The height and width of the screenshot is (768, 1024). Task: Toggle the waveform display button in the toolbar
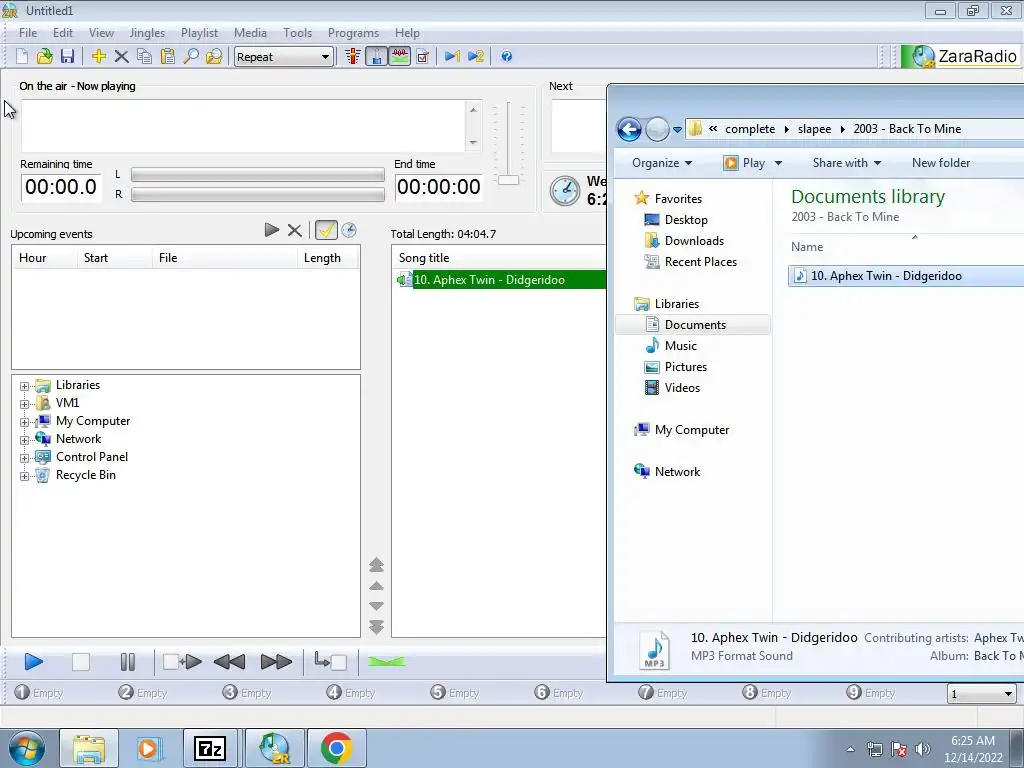click(x=400, y=56)
